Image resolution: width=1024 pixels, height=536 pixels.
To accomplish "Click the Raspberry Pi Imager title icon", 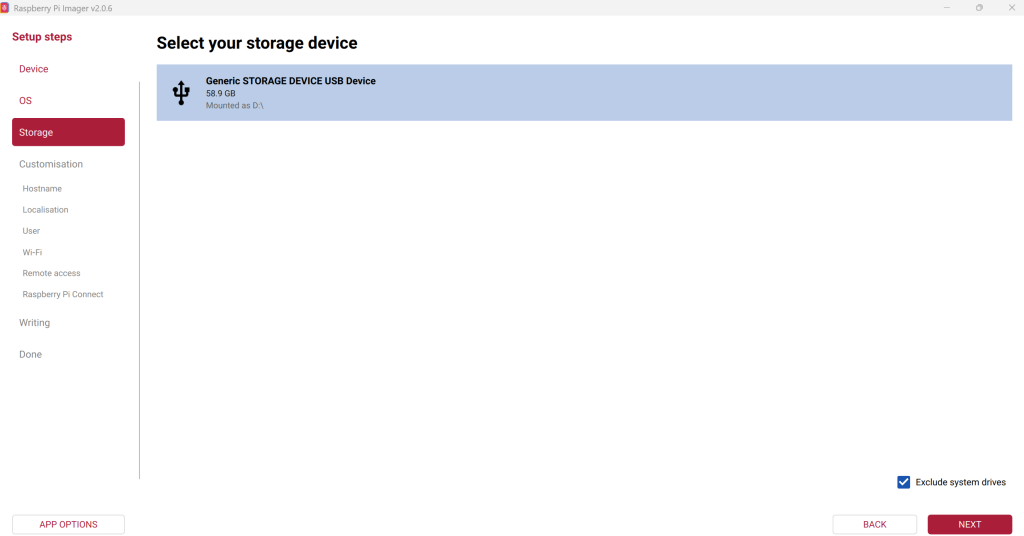I will coord(5,7).
